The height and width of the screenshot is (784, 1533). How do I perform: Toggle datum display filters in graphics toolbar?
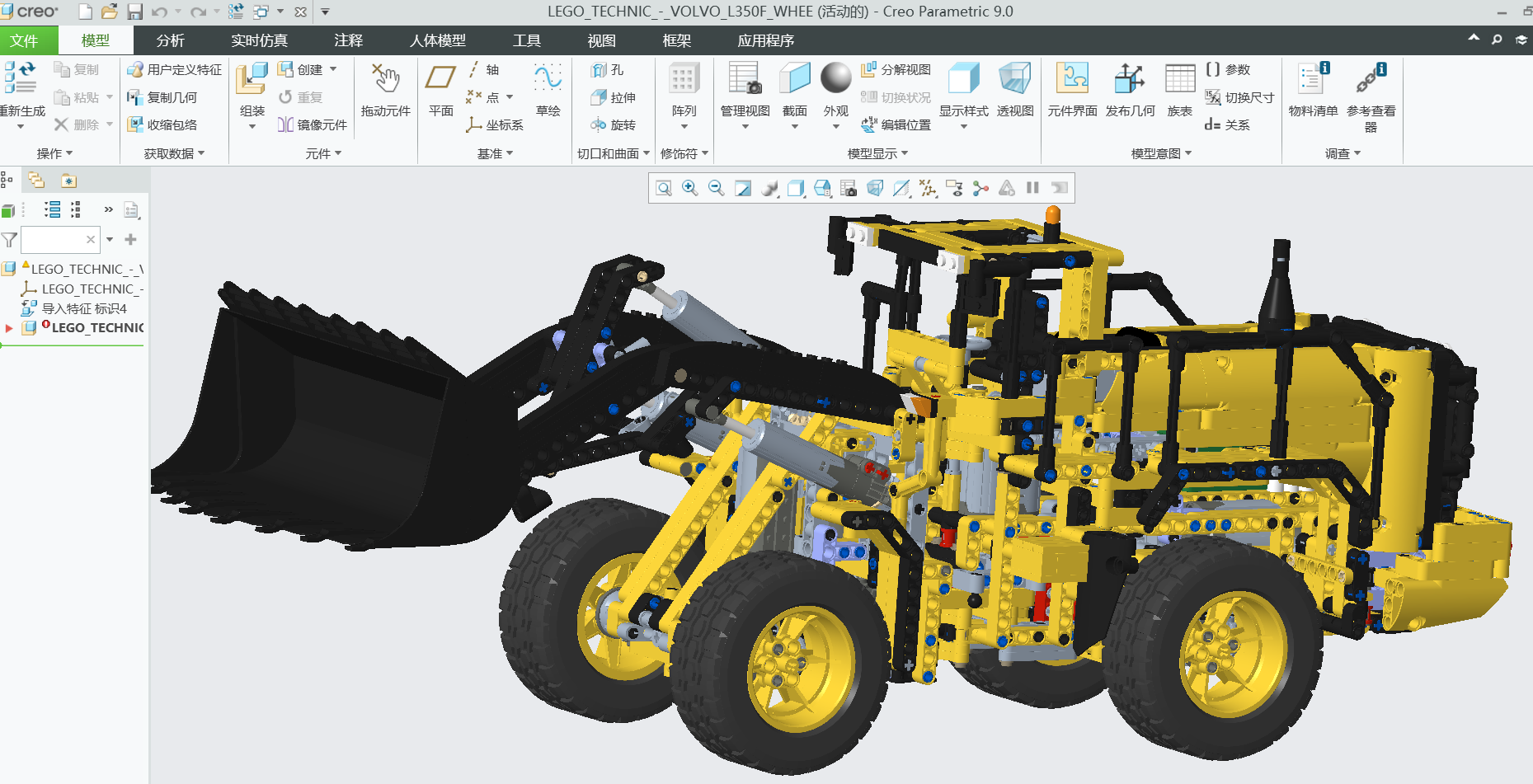pyautogui.click(x=928, y=189)
